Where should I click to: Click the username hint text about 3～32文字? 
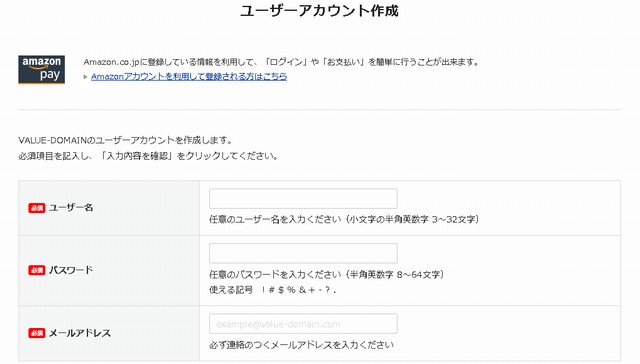pos(345,220)
